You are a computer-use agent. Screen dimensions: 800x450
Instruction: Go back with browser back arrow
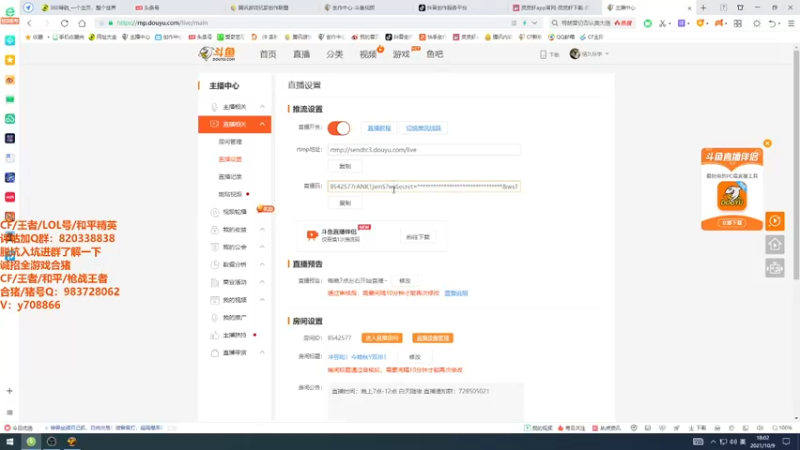(x=30, y=23)
